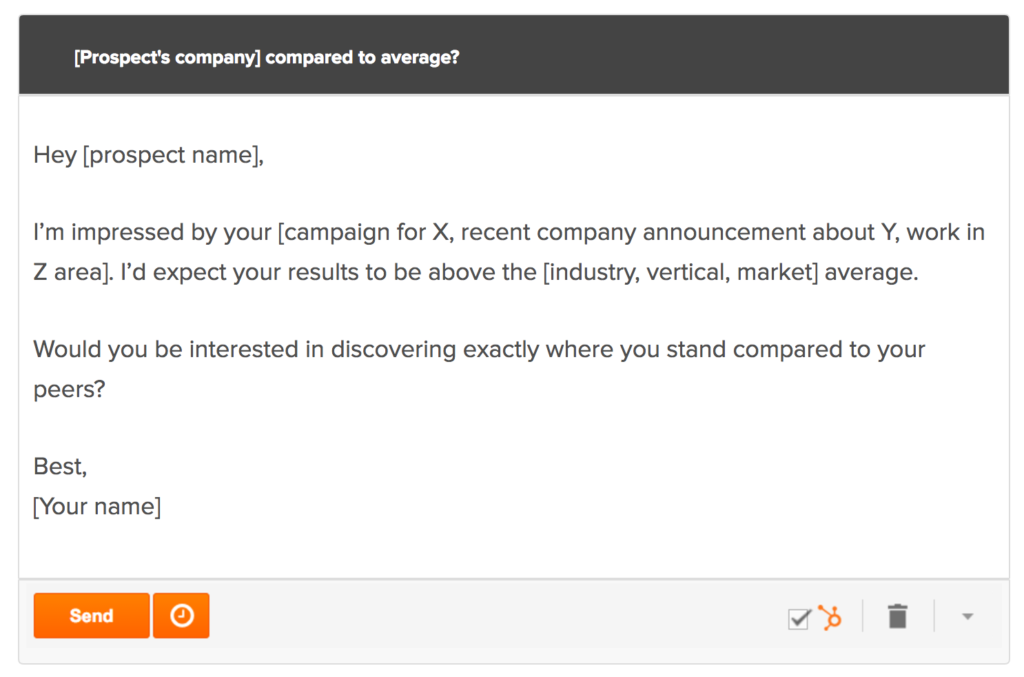Image resolution: width=1024 pixels, height=677 pixels.
Task: Open schedule send clock icon
Action: click(181, 616)
